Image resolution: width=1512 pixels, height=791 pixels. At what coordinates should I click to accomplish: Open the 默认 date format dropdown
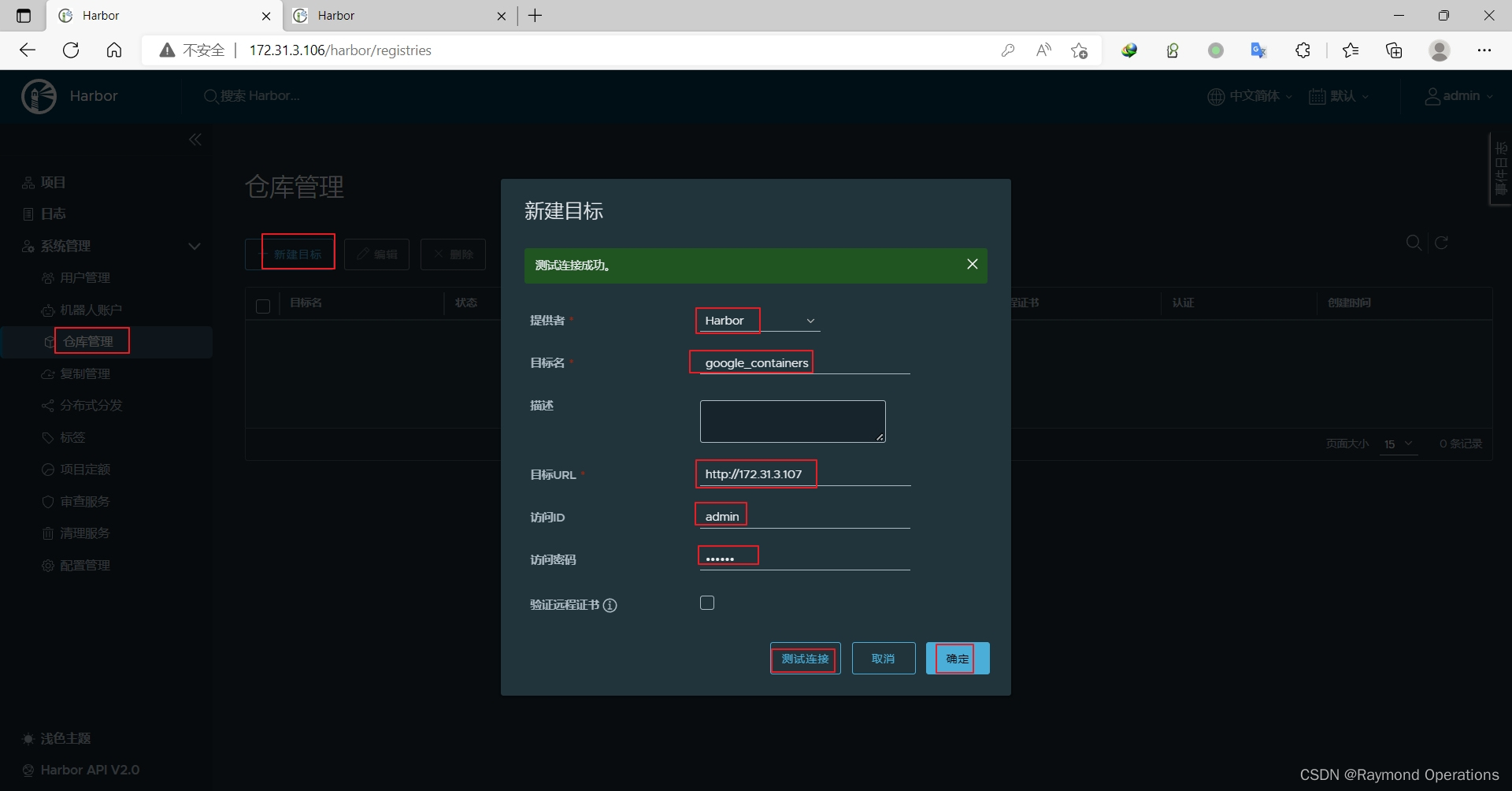tap(1339, 96)
